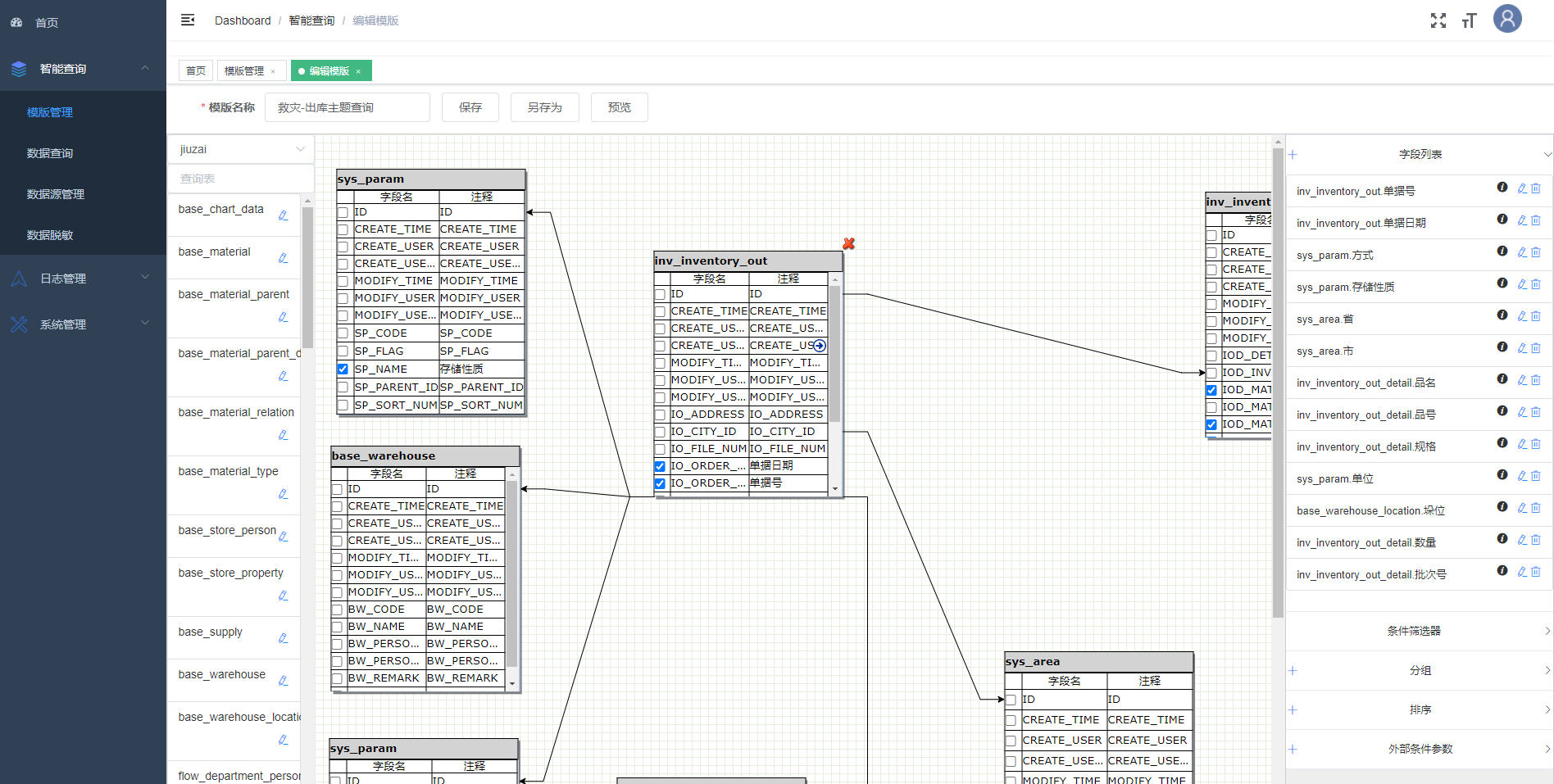The height and width of the screenshot is (784, 1554).
Task: Open the font size adjustment icon
Action: (1469, 20)
